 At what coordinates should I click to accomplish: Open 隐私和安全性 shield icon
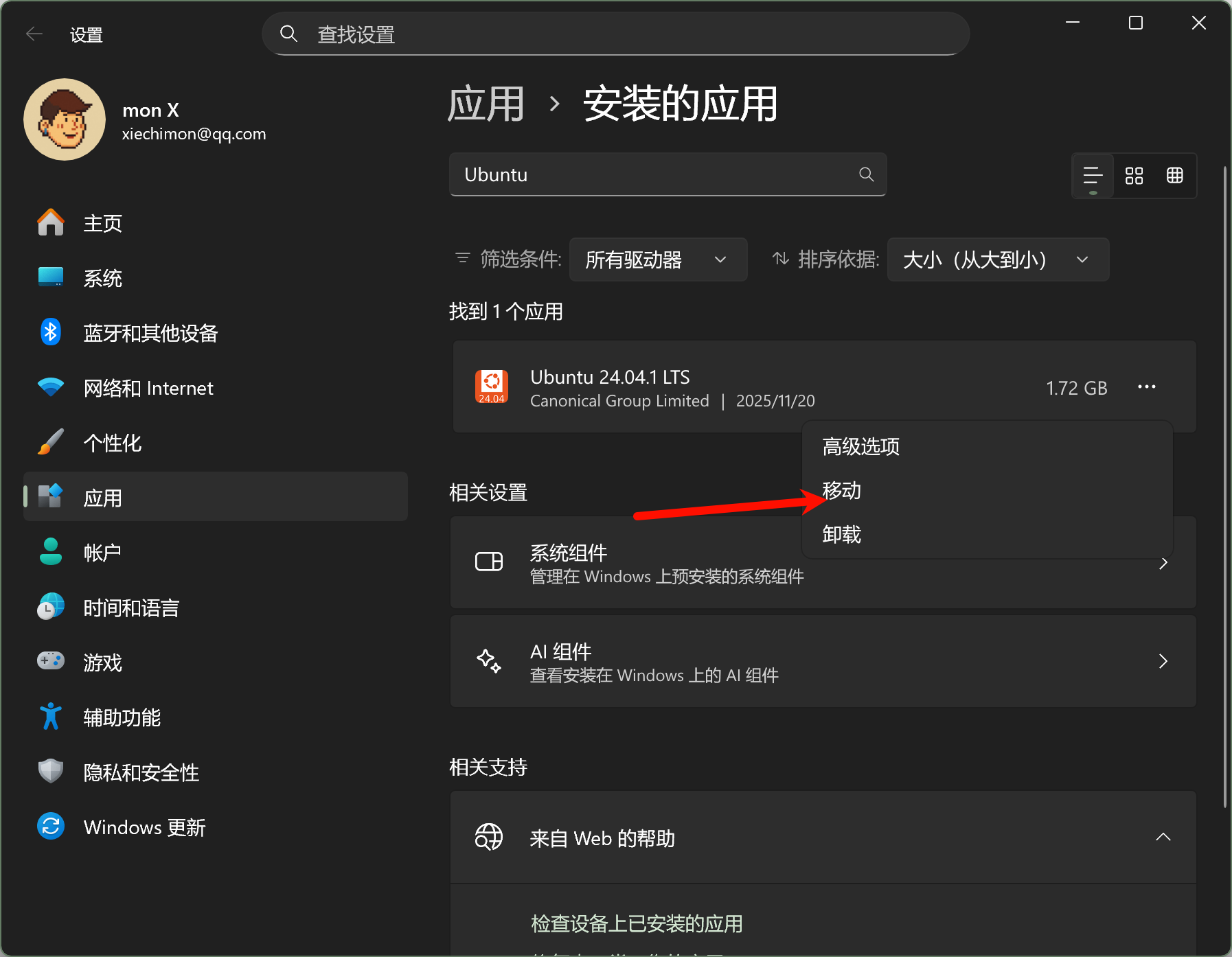(x=51, y=772)
